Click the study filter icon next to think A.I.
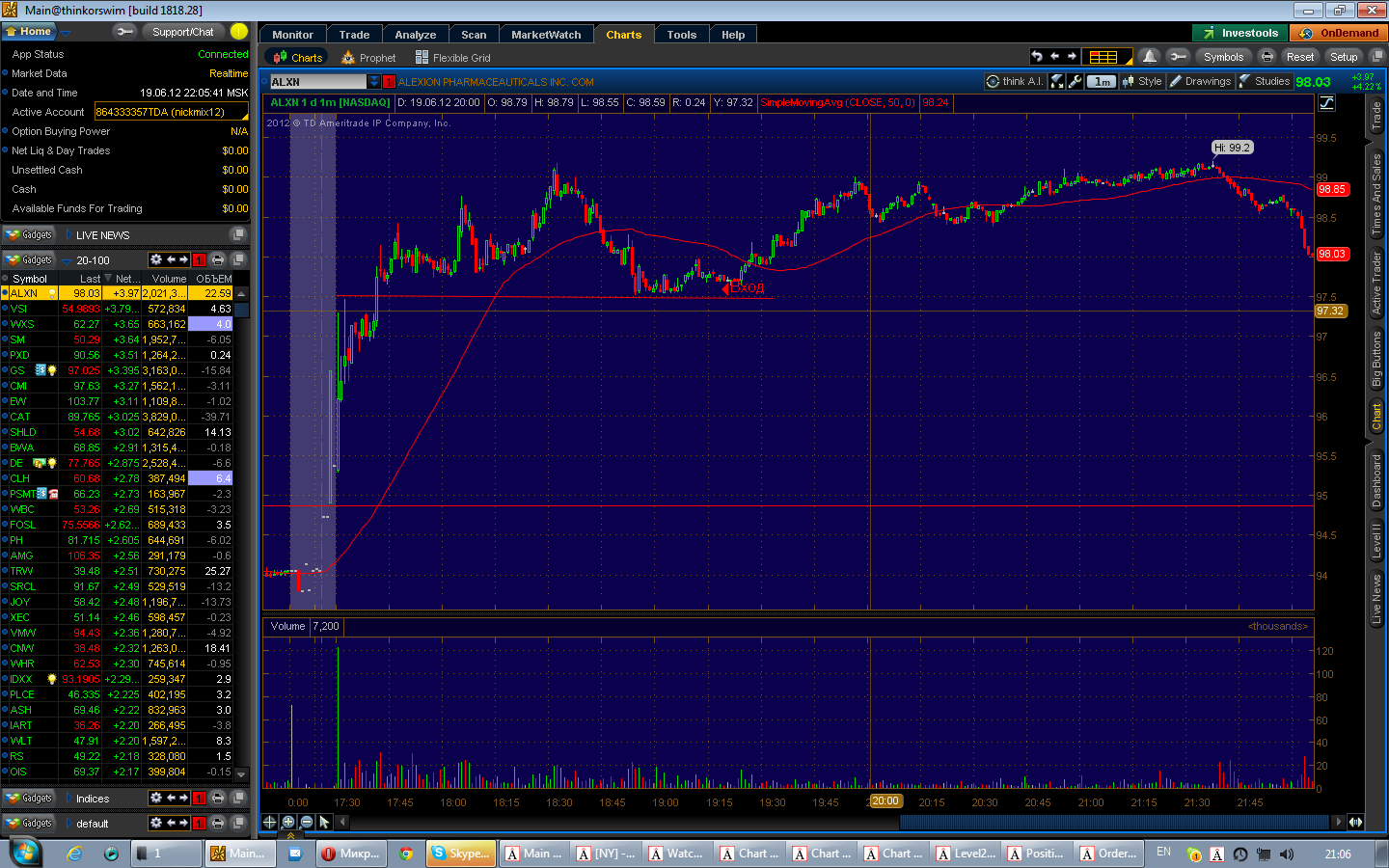 (x=1057, y=81)
